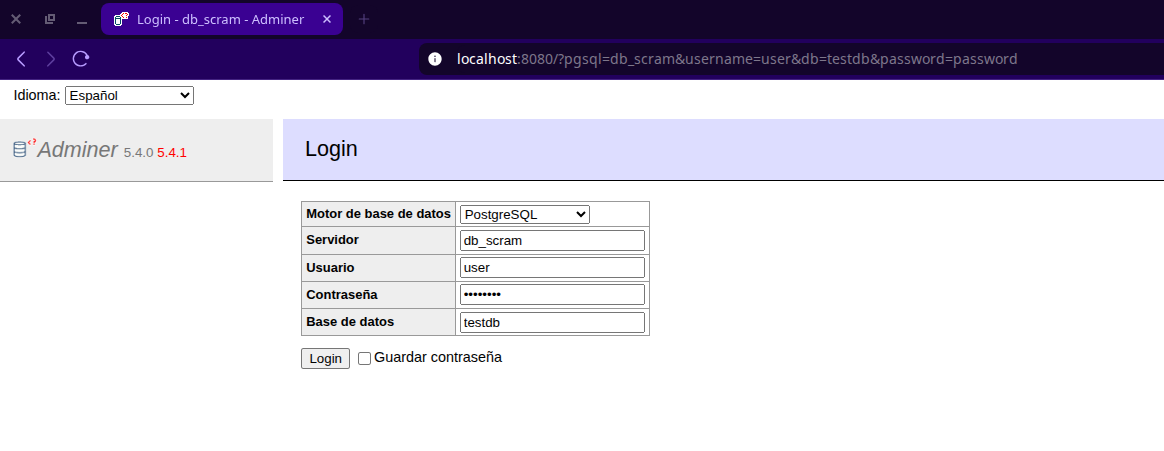Focus the localhost URL address bar
This screenshot has width=1164, height=451.
click(x=736, y=59)
